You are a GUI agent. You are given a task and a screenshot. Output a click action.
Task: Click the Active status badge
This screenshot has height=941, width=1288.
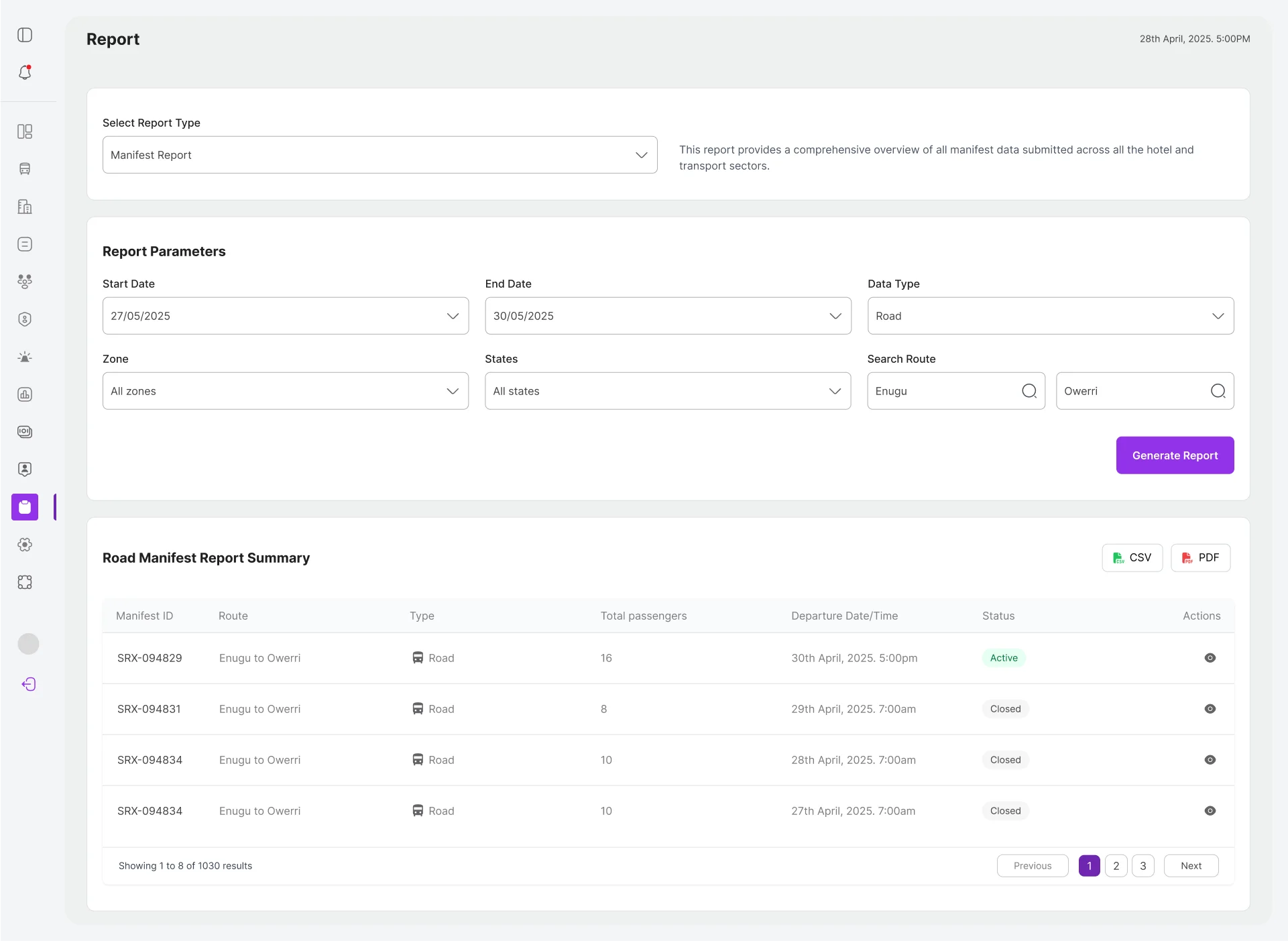pyautogui.click(x=1004, y=658)
